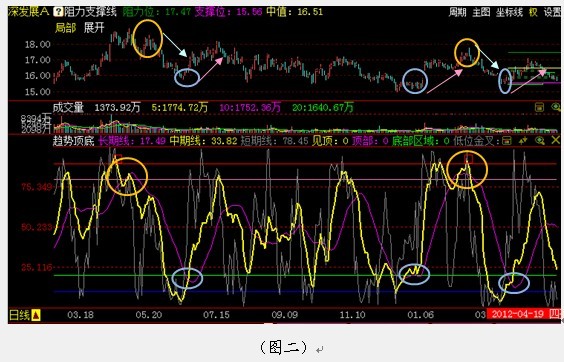Click the 03.18 date on time axis
This screenshot has width=564, height=362.
(x=80, y=315)
